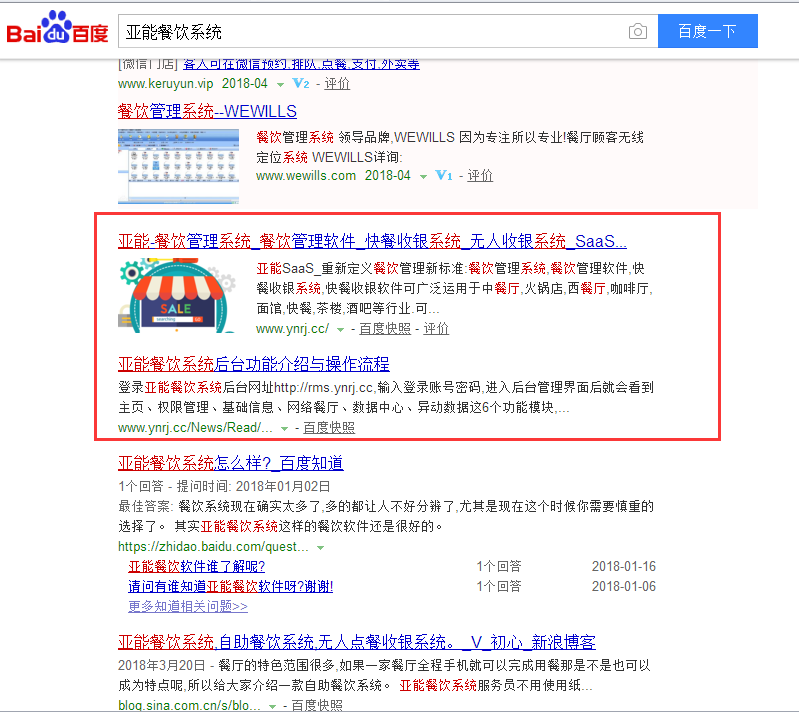This screenshot has height=712, width=799.
Task: Open partially visible 客人可在微信预约 link
Action: [301, 64]
